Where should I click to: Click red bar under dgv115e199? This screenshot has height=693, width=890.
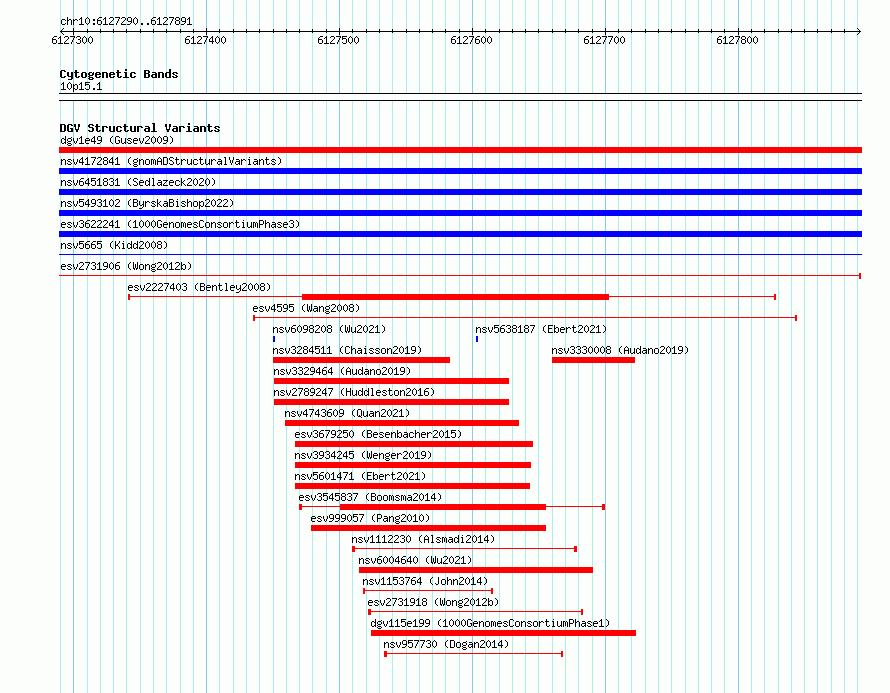click(x=503, y=633)
